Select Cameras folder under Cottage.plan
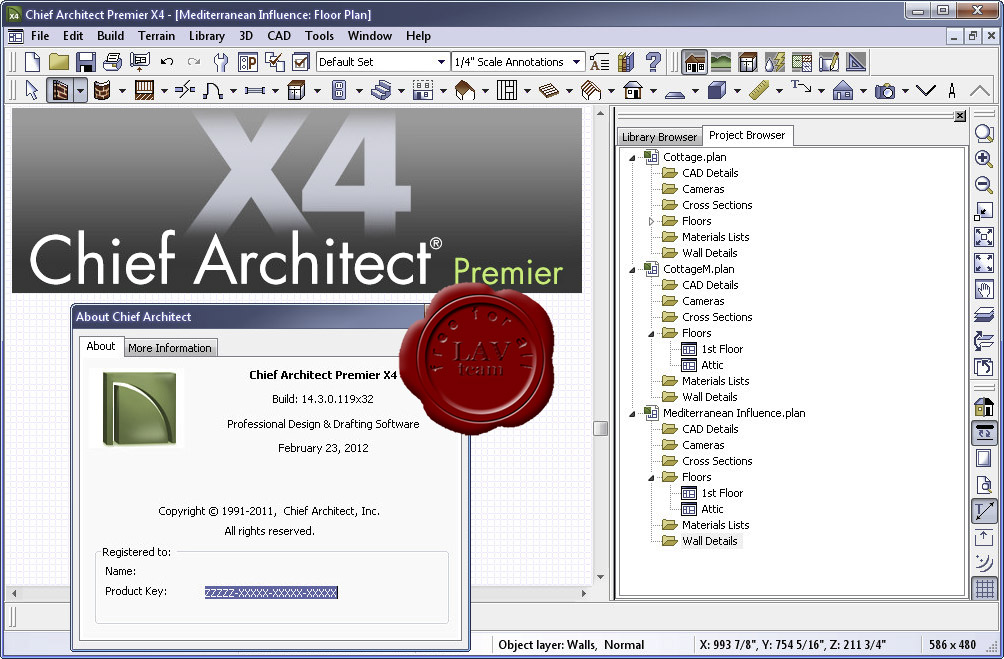This screenshot has width=1004, height=659. 703,189
